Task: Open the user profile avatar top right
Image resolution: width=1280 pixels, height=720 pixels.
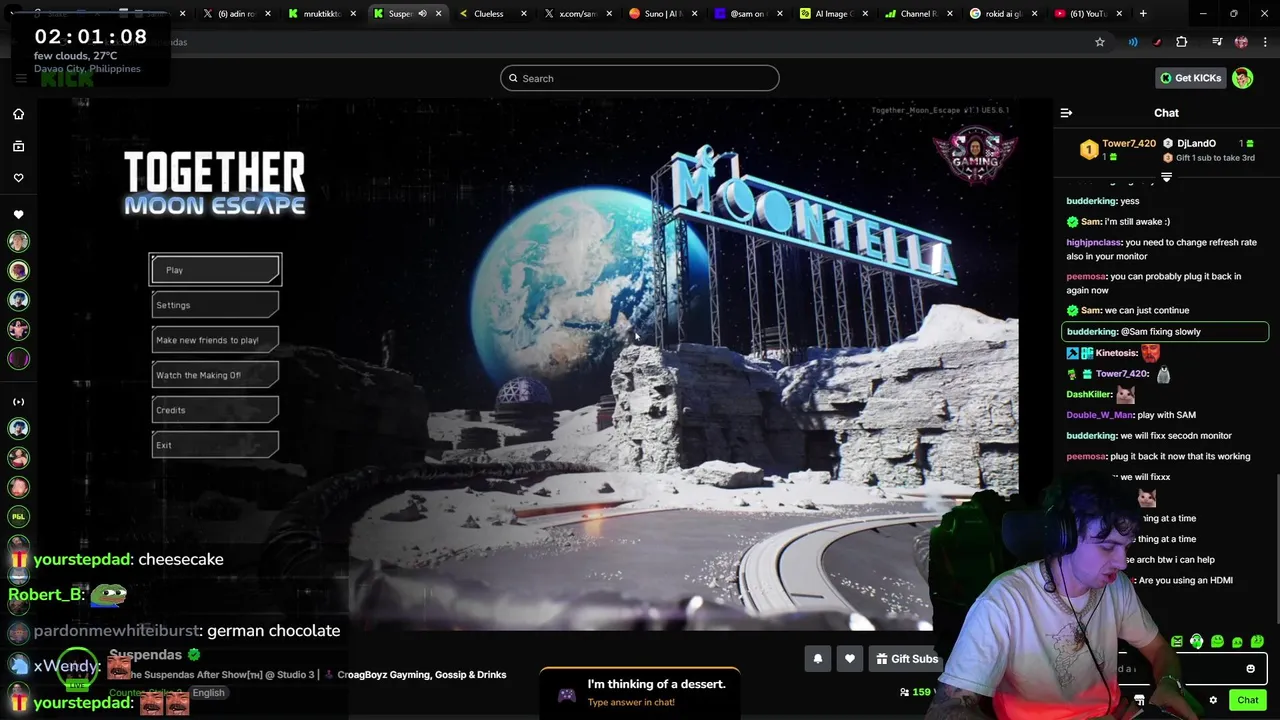Action: pos(1243,78)
